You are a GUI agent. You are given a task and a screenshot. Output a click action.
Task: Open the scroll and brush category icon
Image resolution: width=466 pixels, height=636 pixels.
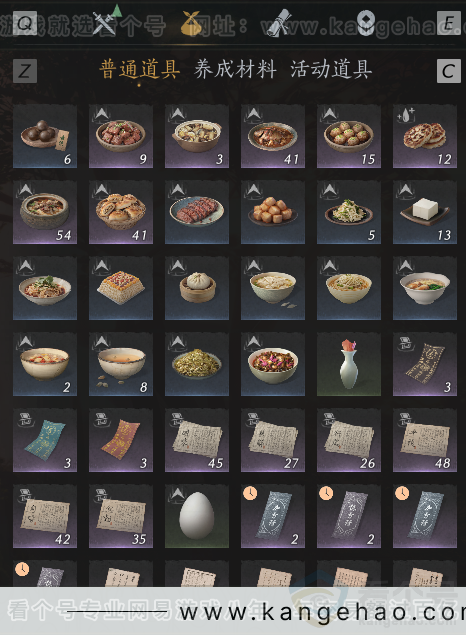[x=281, y=23]
